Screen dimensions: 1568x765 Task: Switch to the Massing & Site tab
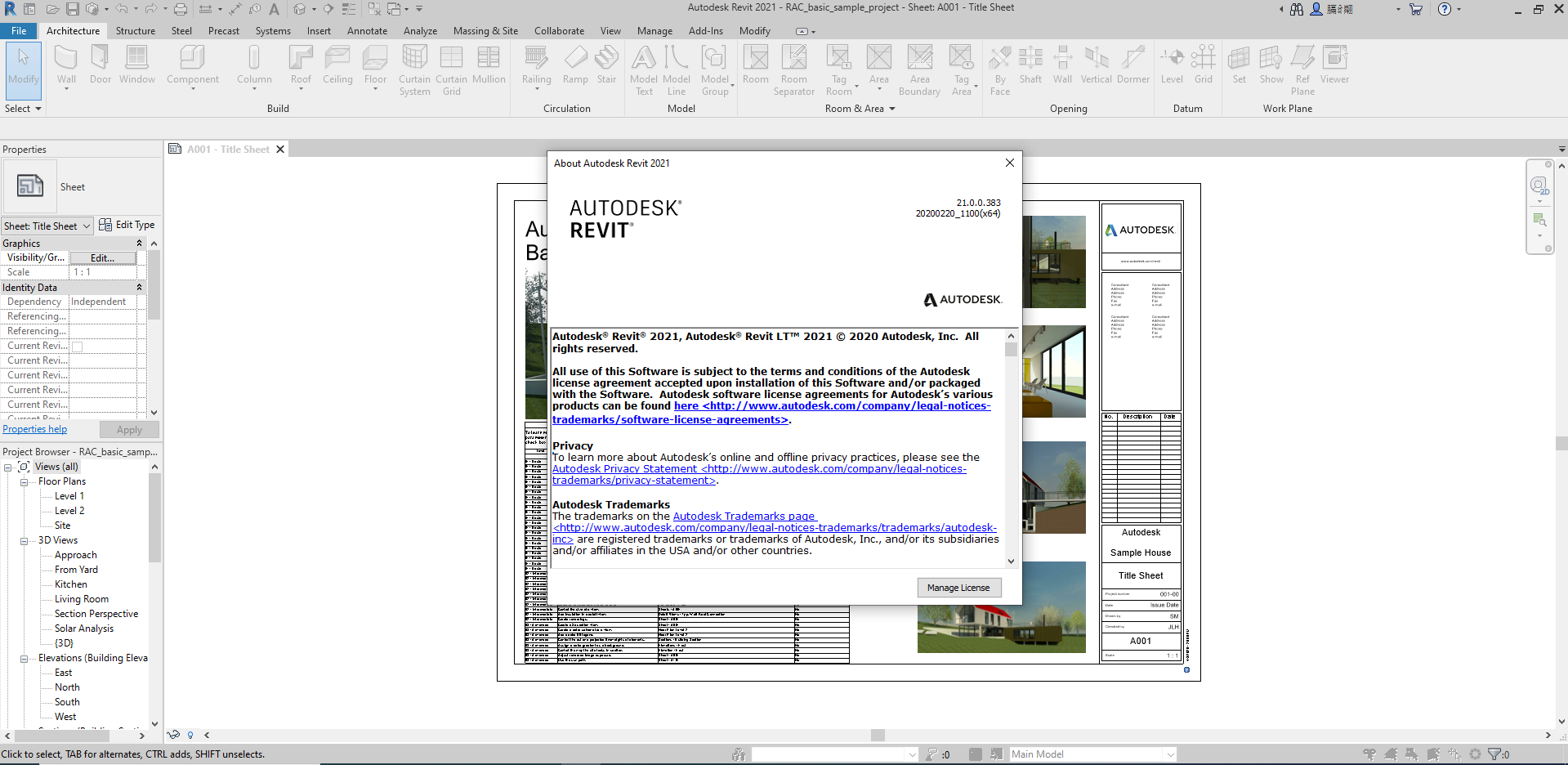click(x=485, y=31)
